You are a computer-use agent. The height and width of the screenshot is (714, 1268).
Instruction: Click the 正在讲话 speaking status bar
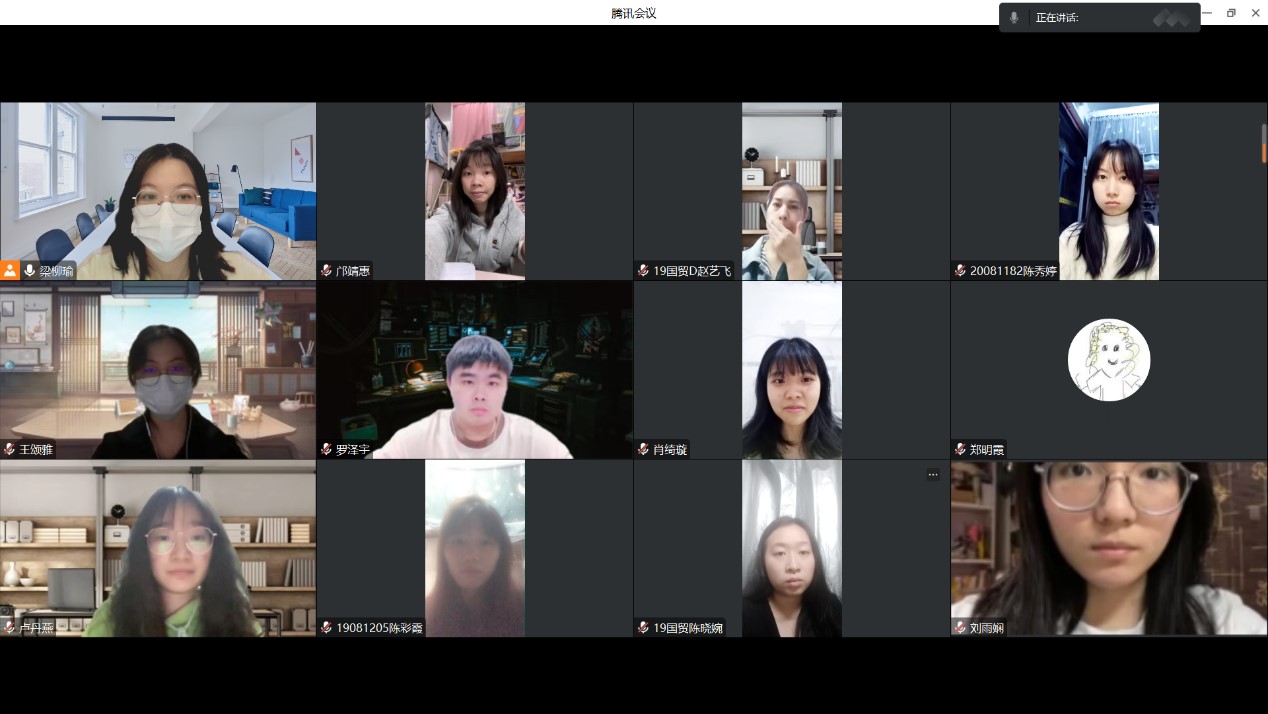point(1100,16)
